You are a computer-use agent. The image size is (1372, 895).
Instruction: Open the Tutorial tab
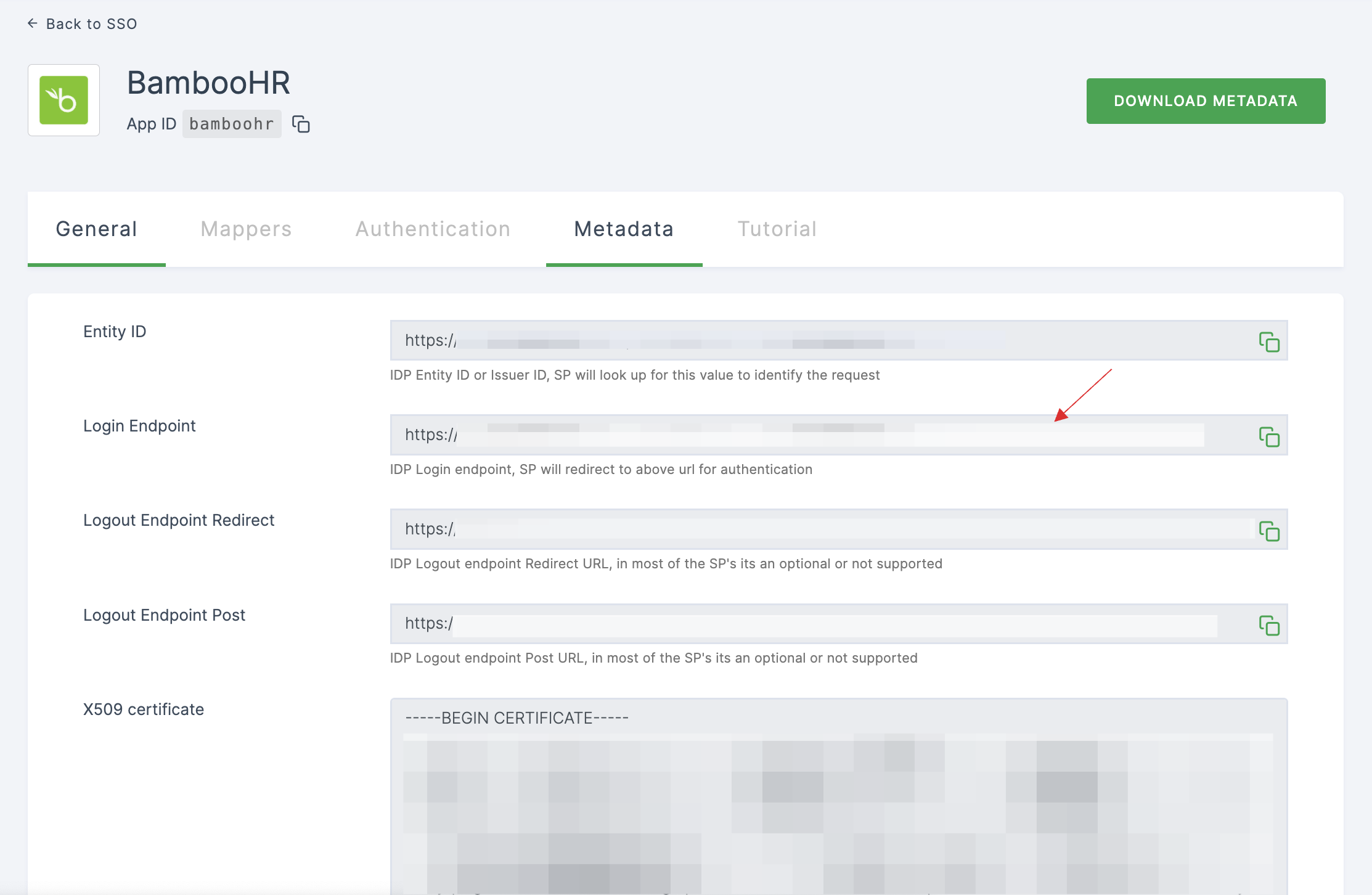point(777,229)
